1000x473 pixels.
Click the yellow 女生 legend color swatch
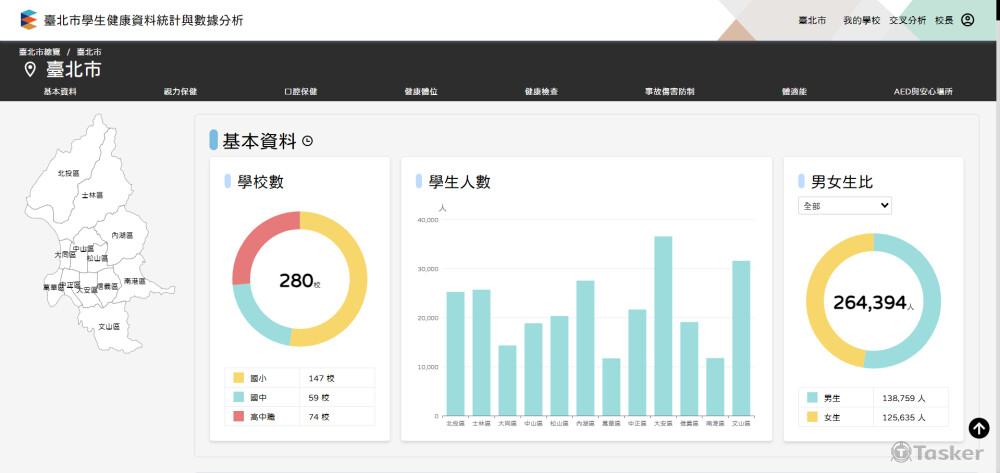(812, 417)
